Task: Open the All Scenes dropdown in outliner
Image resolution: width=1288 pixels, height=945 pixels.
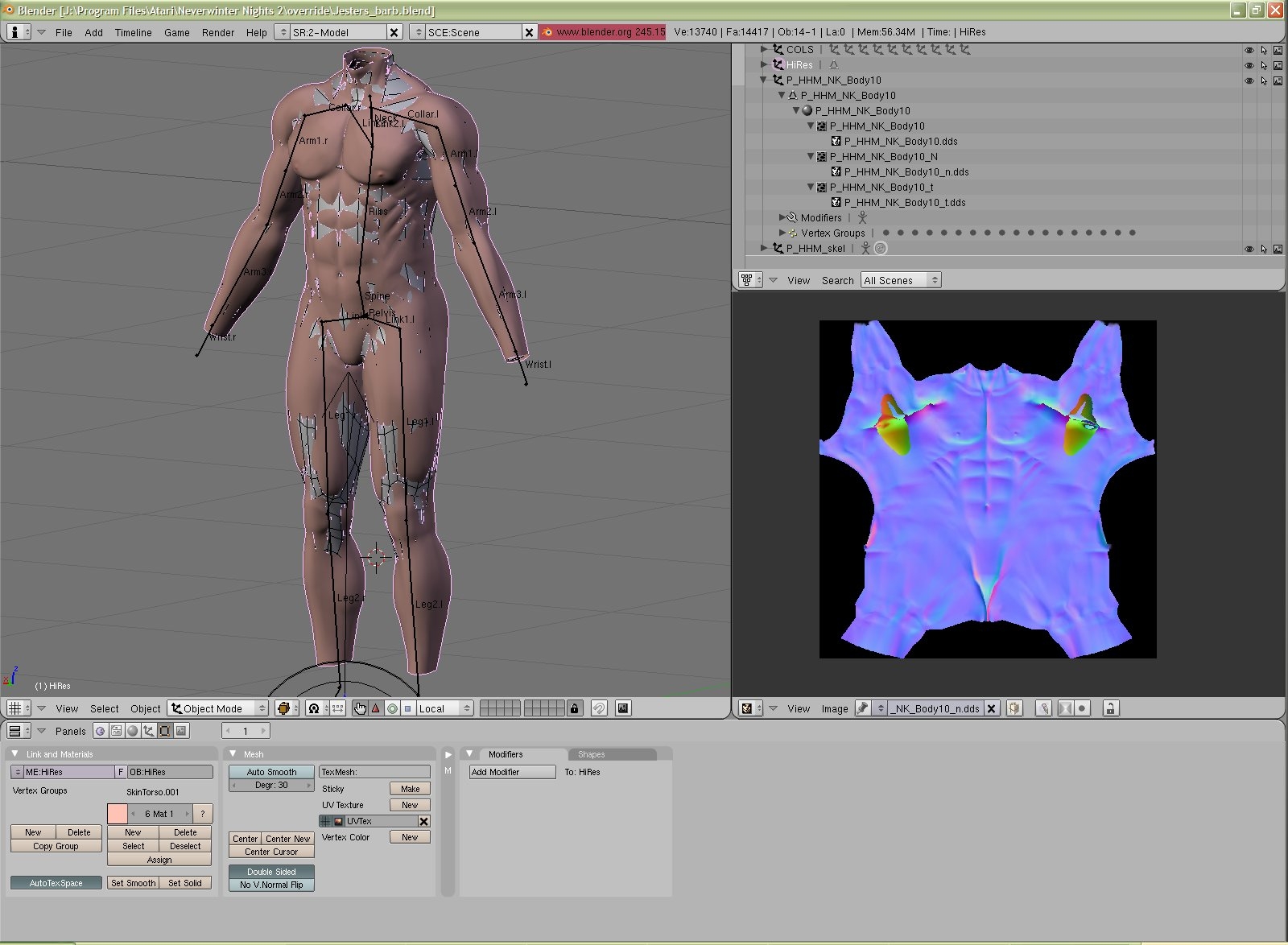Action: coord(900,280)
